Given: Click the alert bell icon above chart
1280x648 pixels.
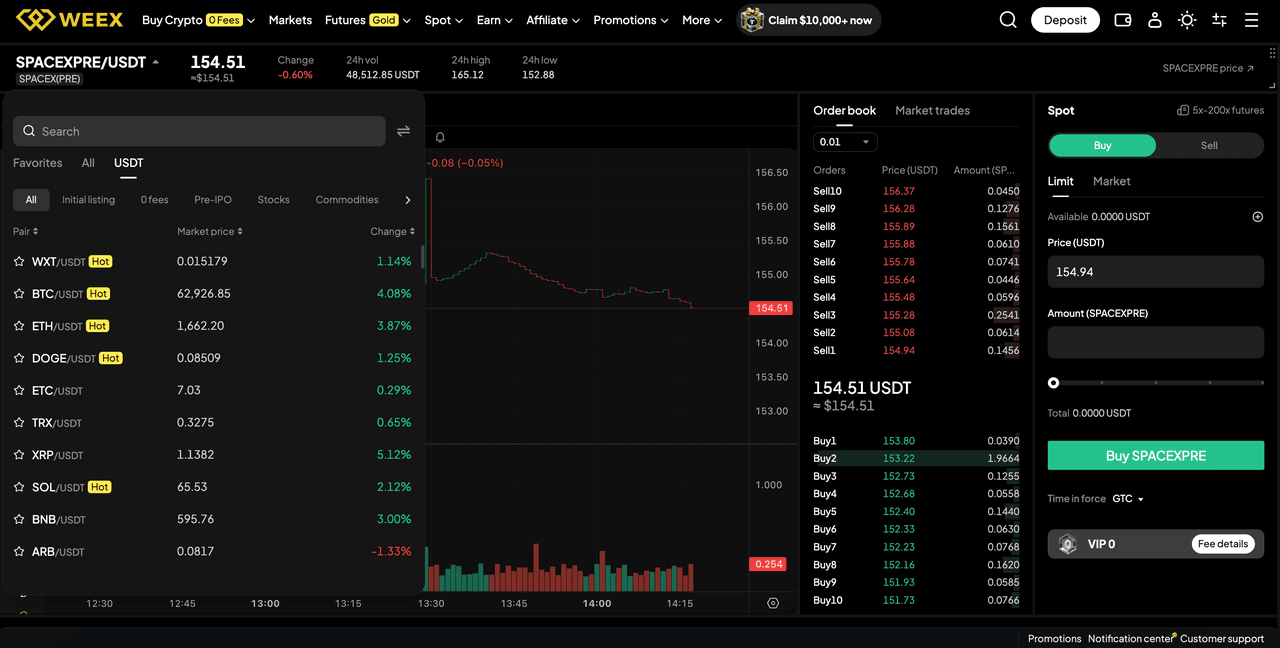Looking at the screenshot, I should 440,138.
